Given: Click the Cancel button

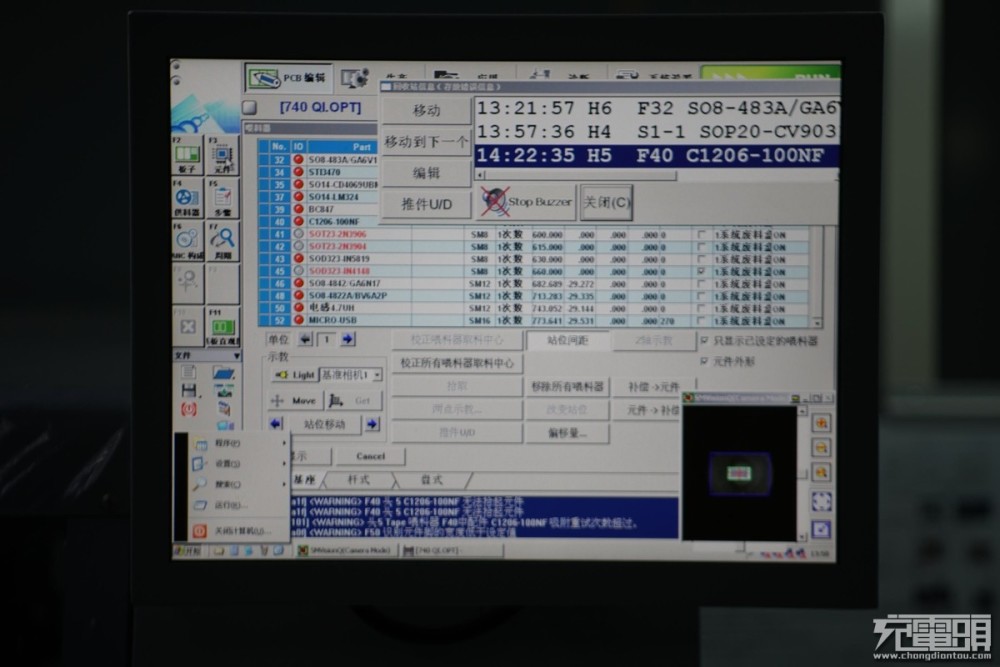Looking at the screenshot, I should point(371,456).
